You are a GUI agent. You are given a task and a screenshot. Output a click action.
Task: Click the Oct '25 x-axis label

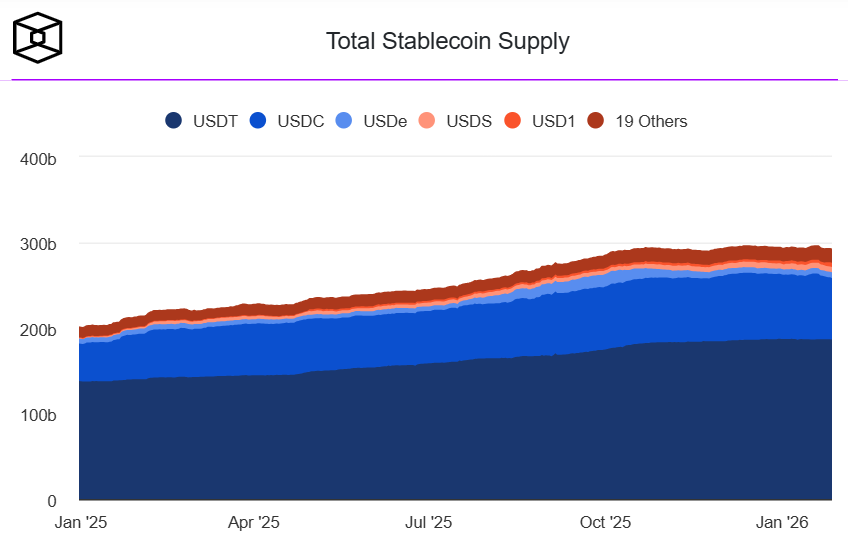[x=605, y=522]
